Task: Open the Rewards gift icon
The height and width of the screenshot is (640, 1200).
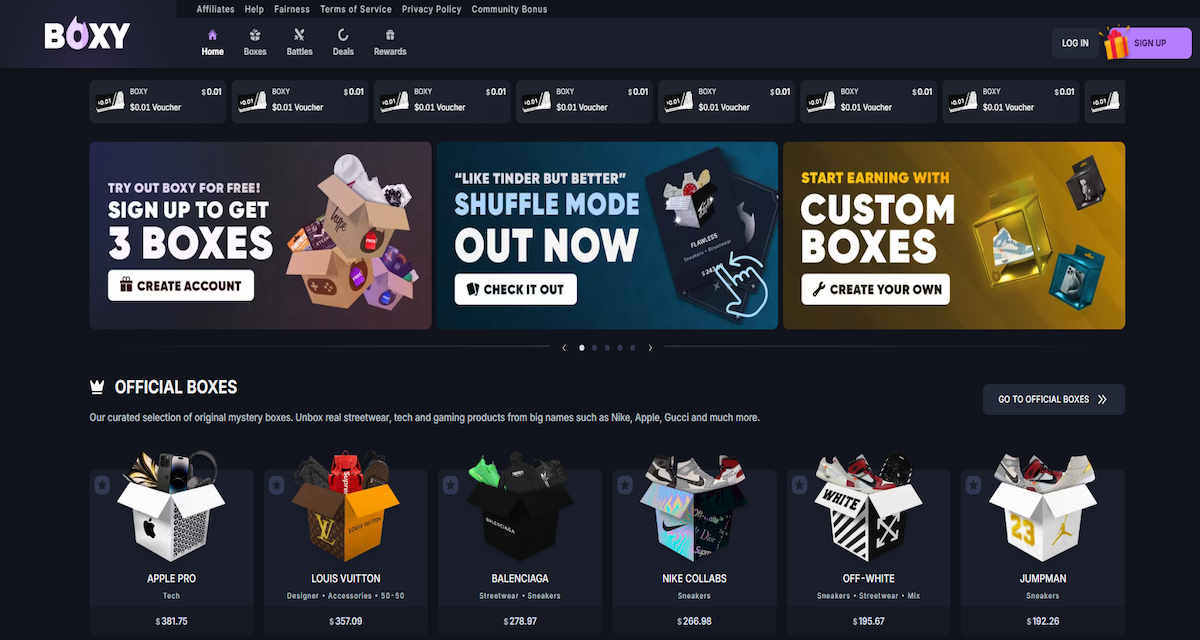Action: point(390,35)
